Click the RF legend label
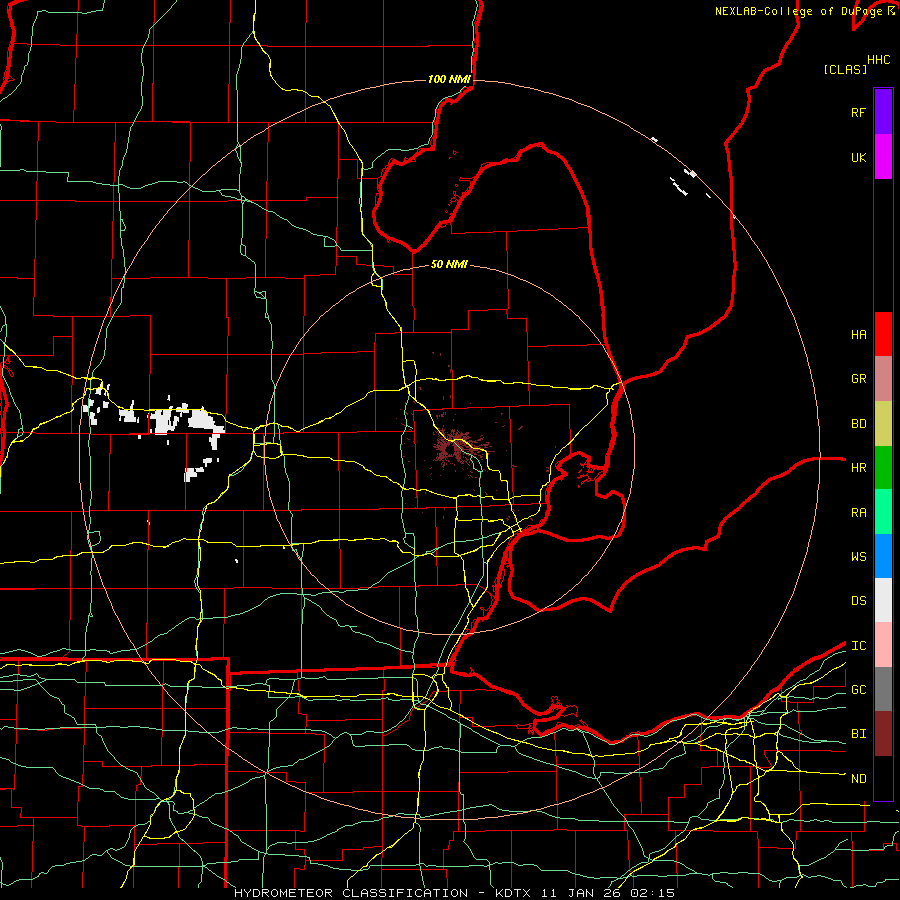This screenshot has height=900, width=900. [858, 112]
